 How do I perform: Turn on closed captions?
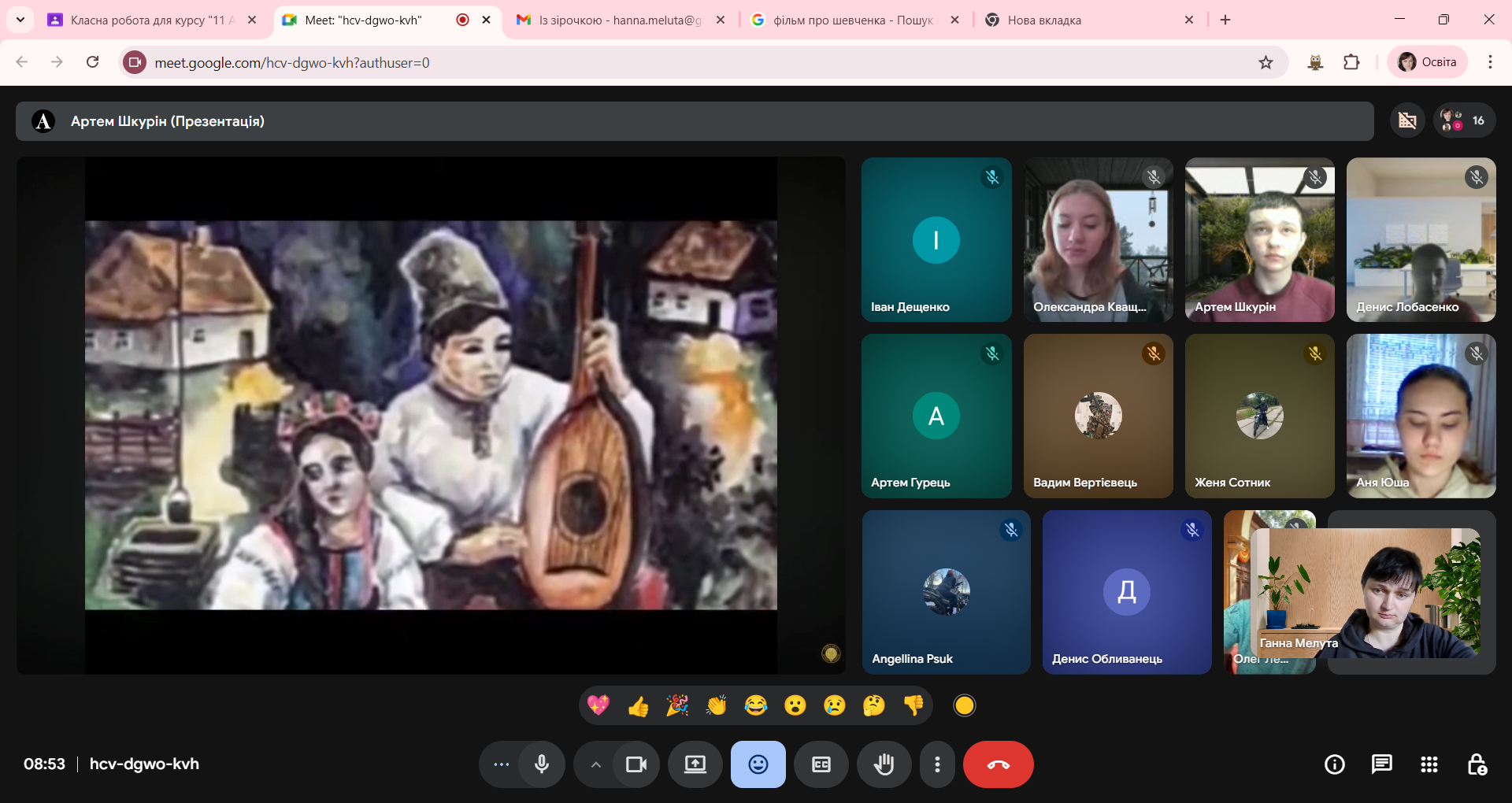(821, 764)
